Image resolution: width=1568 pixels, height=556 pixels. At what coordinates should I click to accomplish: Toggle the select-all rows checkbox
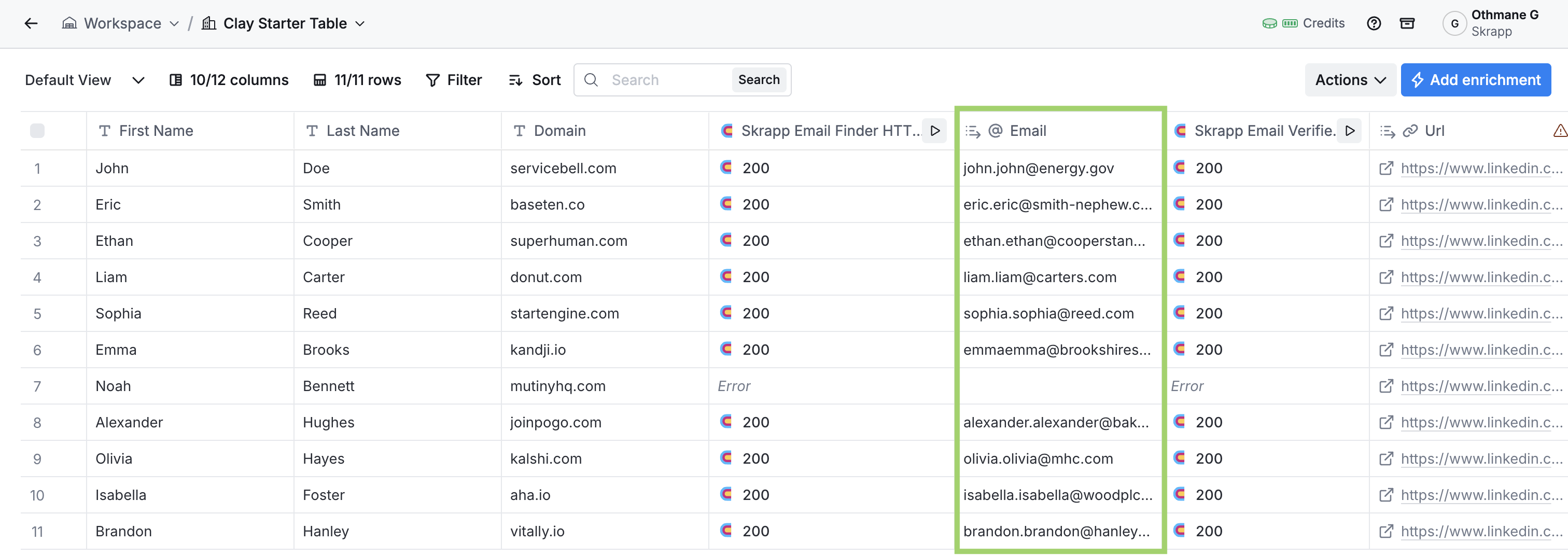coord(37,131)
